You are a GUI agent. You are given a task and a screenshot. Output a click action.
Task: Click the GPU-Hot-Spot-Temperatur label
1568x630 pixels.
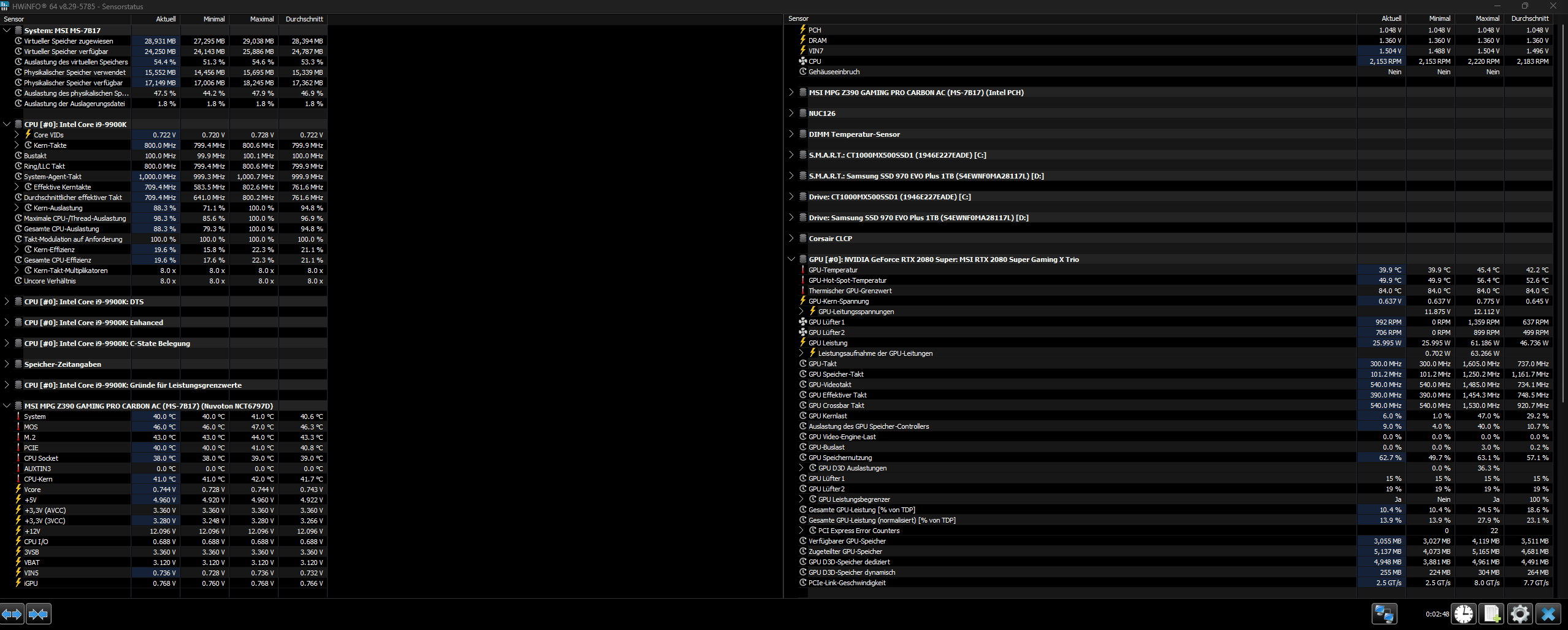click(847, 280)
